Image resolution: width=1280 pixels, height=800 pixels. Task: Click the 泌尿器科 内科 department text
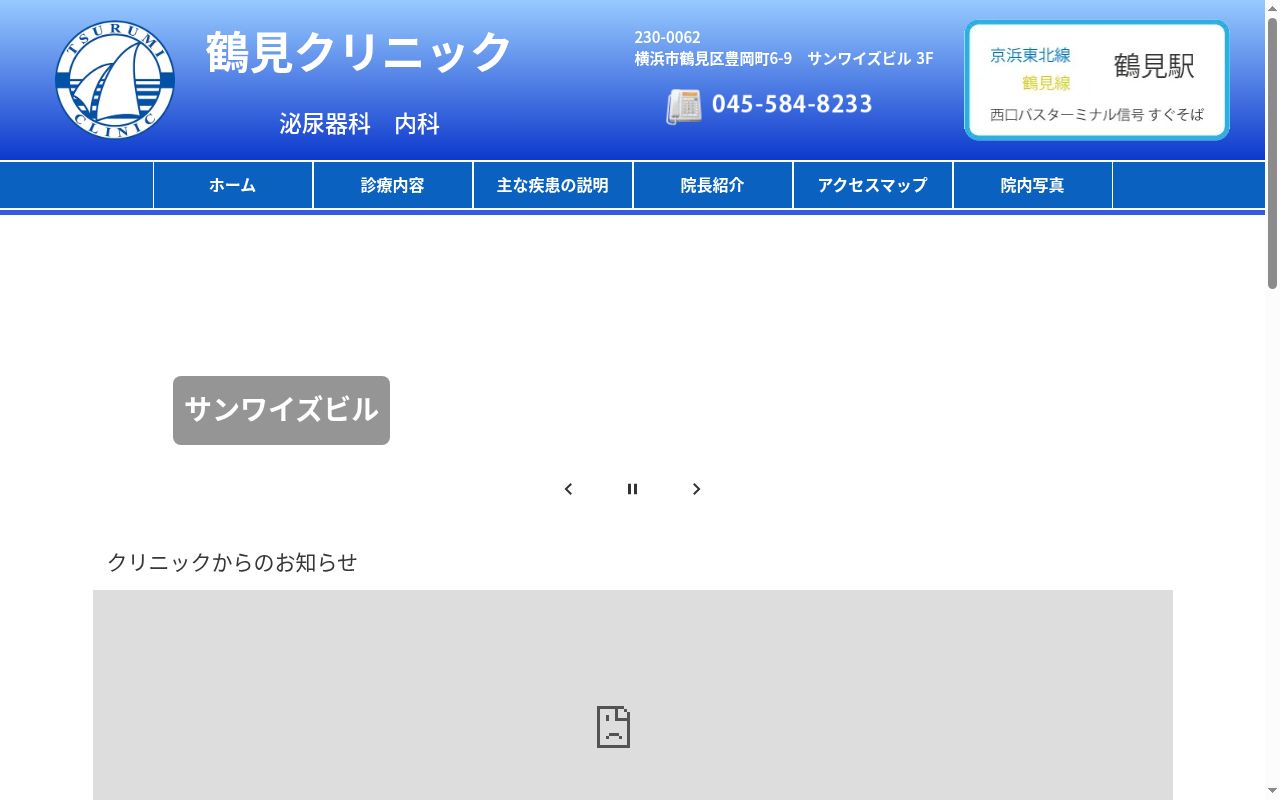tap(360, 124)
